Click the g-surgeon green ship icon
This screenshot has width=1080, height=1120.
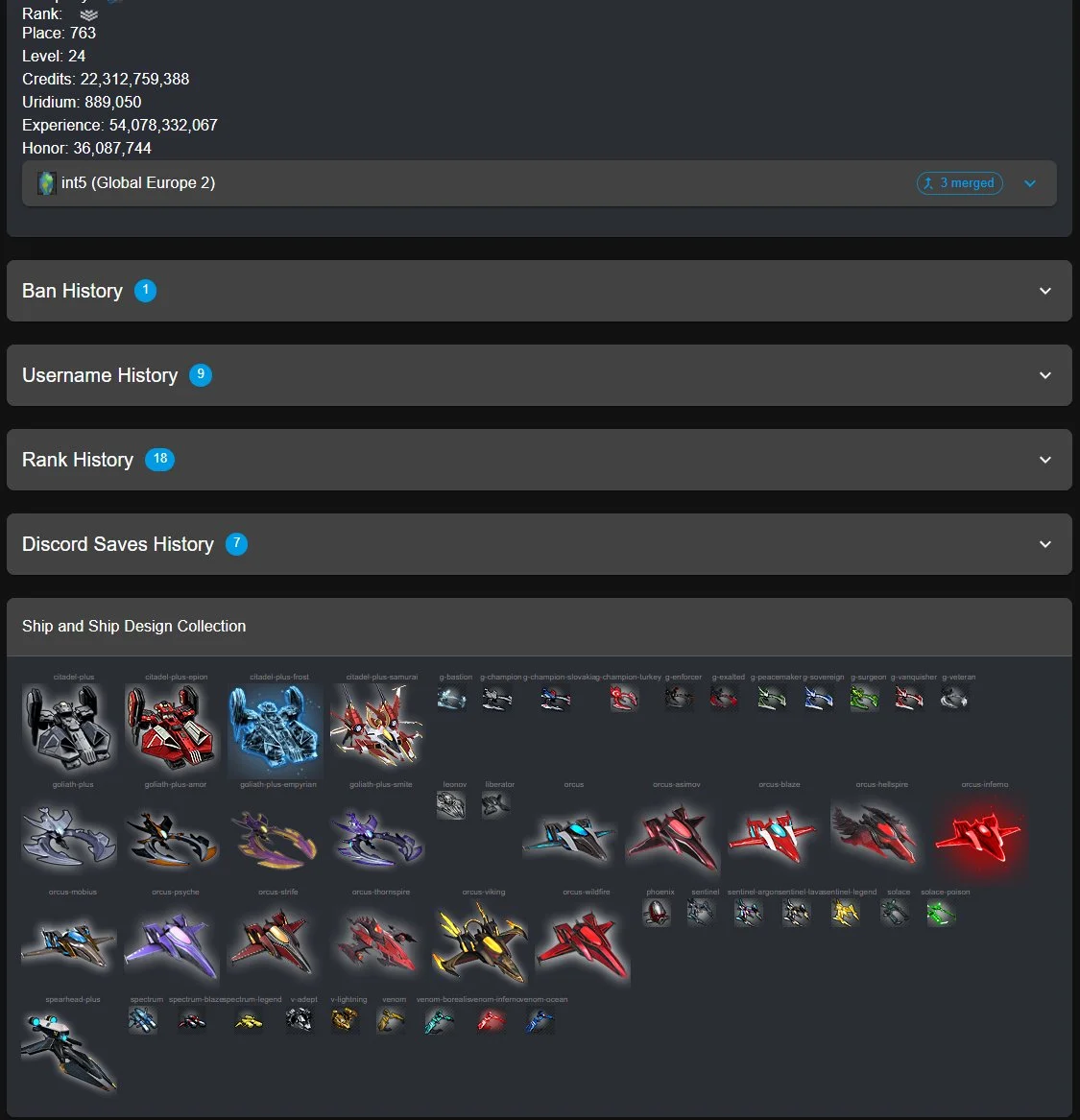864,697
